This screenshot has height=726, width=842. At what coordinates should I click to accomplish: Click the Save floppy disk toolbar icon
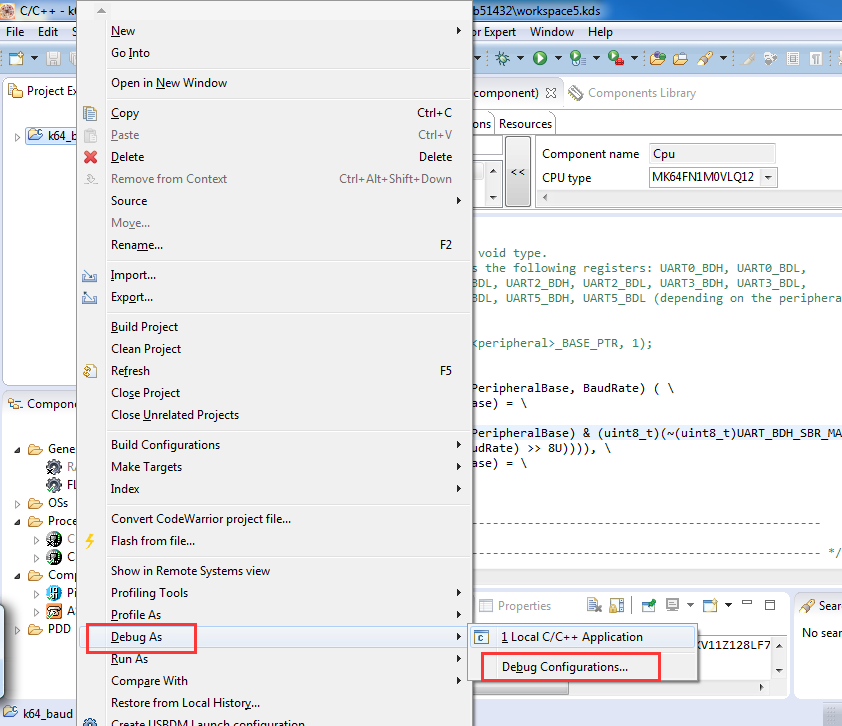(53, 58)
